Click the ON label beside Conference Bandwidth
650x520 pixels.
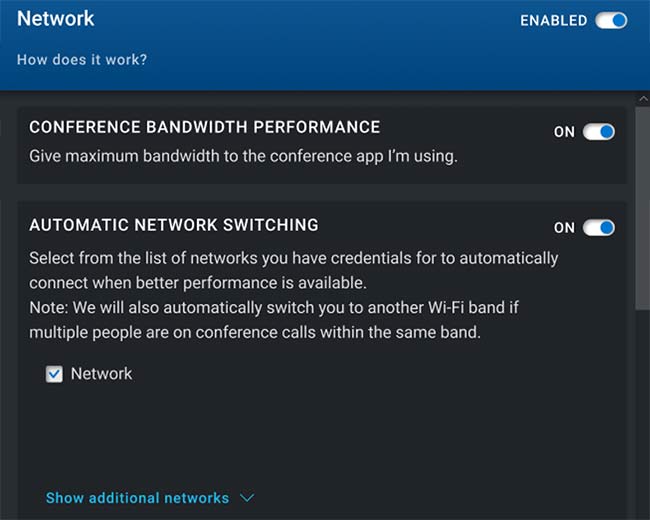[564, 132]
